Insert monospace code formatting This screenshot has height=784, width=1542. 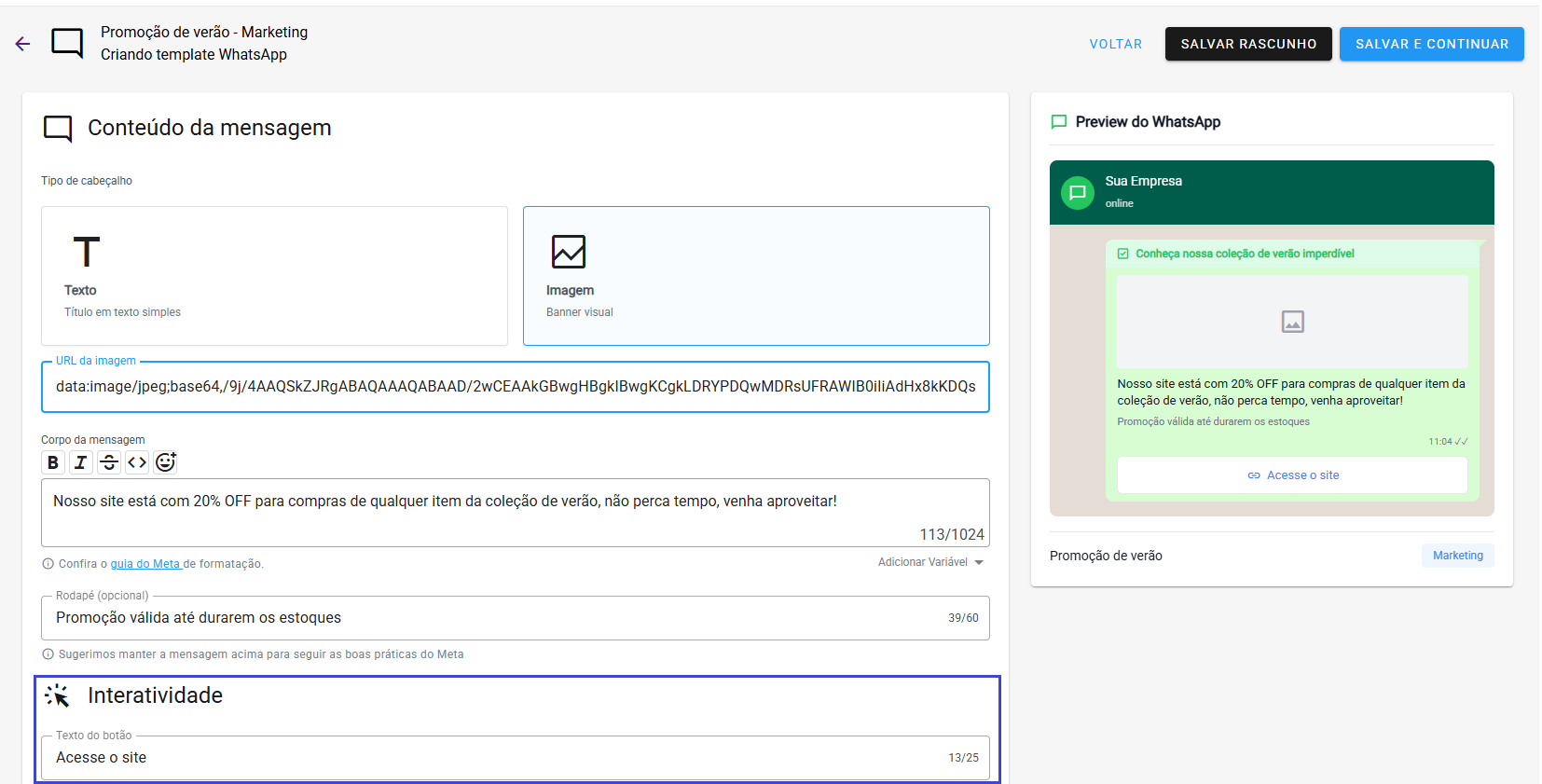(137, 462)
